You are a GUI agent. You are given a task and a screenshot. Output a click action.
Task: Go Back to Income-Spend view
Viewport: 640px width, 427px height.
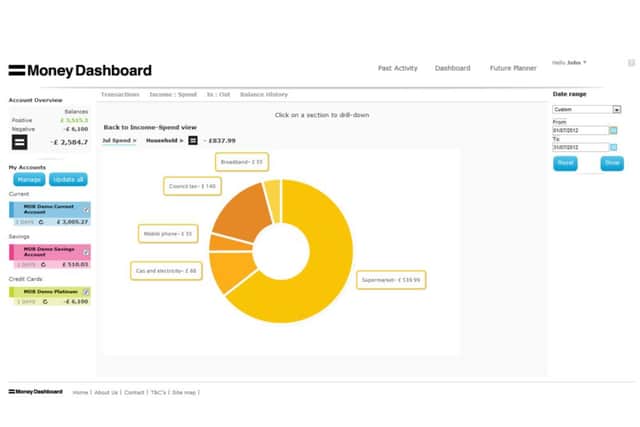(150, 127)
